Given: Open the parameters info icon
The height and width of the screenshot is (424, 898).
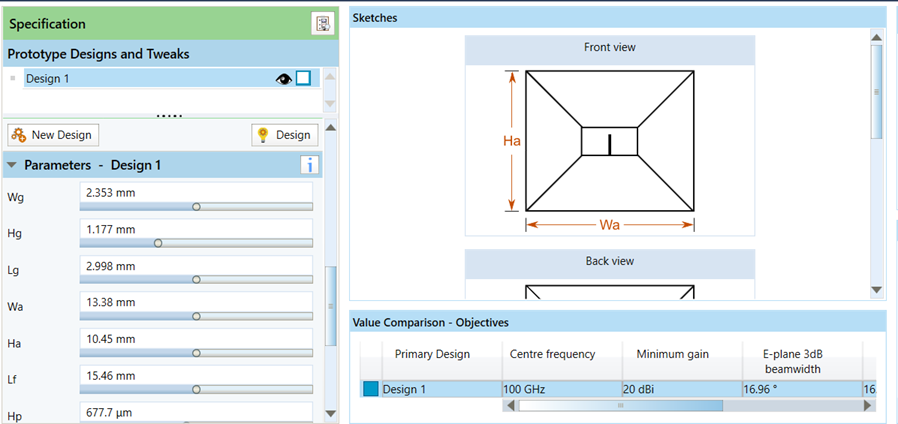Looking at the screenshot, I should pos(309,166).
